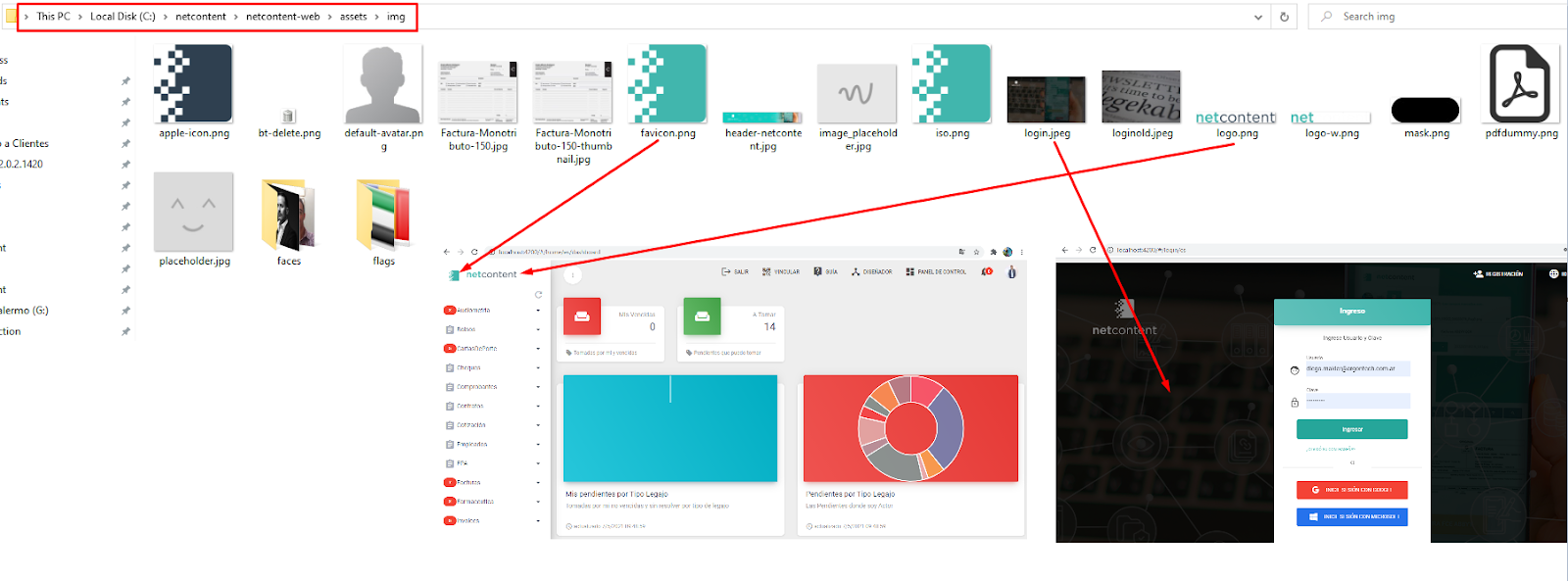Go back in the dashboard browser
The width and height of the screenshot is (1568, 581).
(447, 252)
